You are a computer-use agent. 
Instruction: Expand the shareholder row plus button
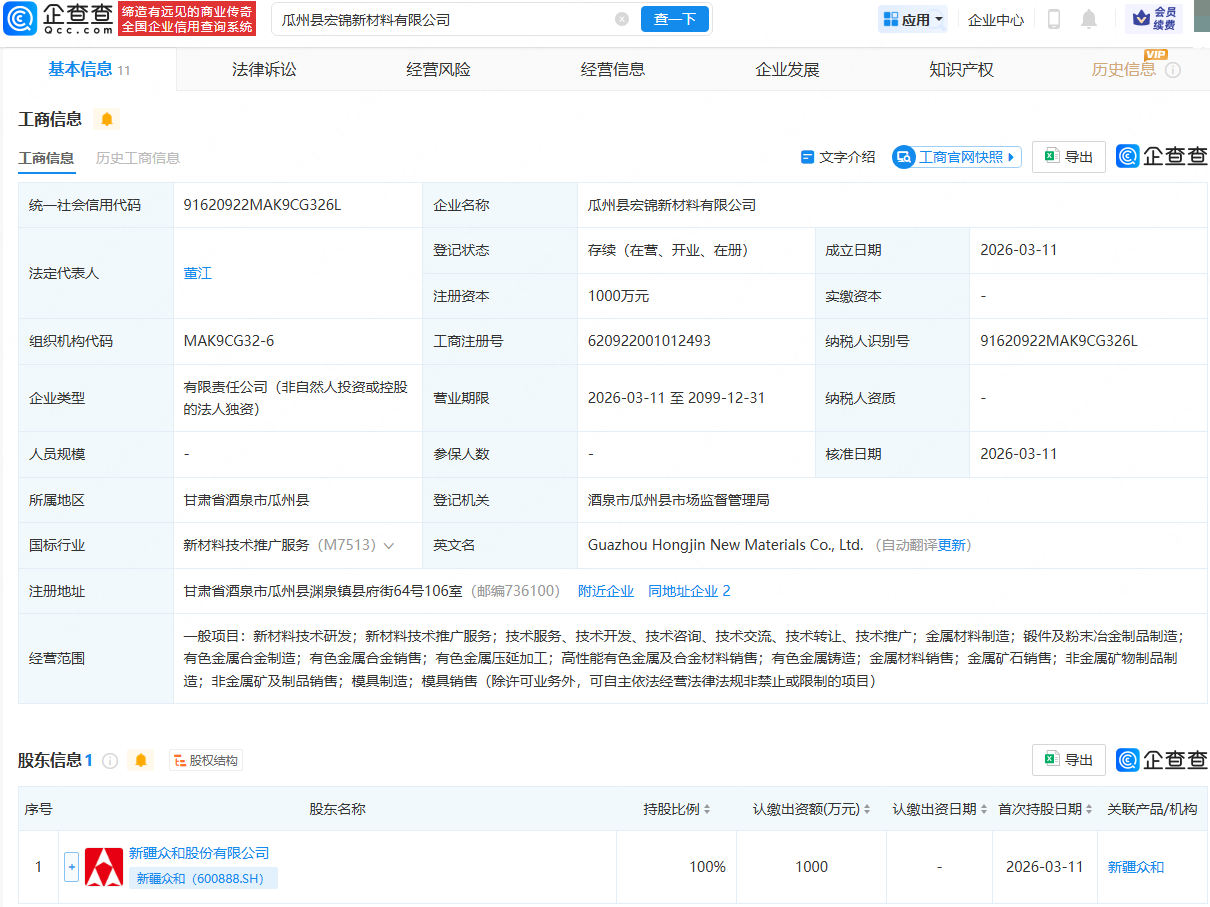pos(71,866)
